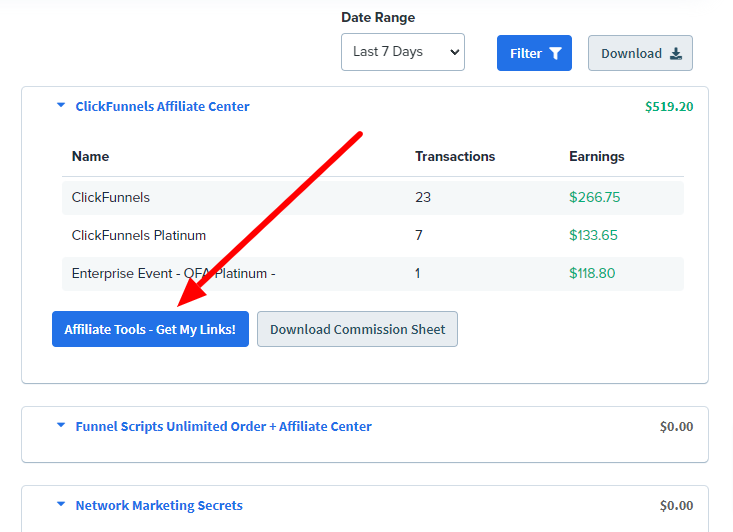Expand Funnel Scripts Unlimited Order triangle
The width and height of the screenshot is (733, 532).
pyautogui.click(x=61, y=425)
